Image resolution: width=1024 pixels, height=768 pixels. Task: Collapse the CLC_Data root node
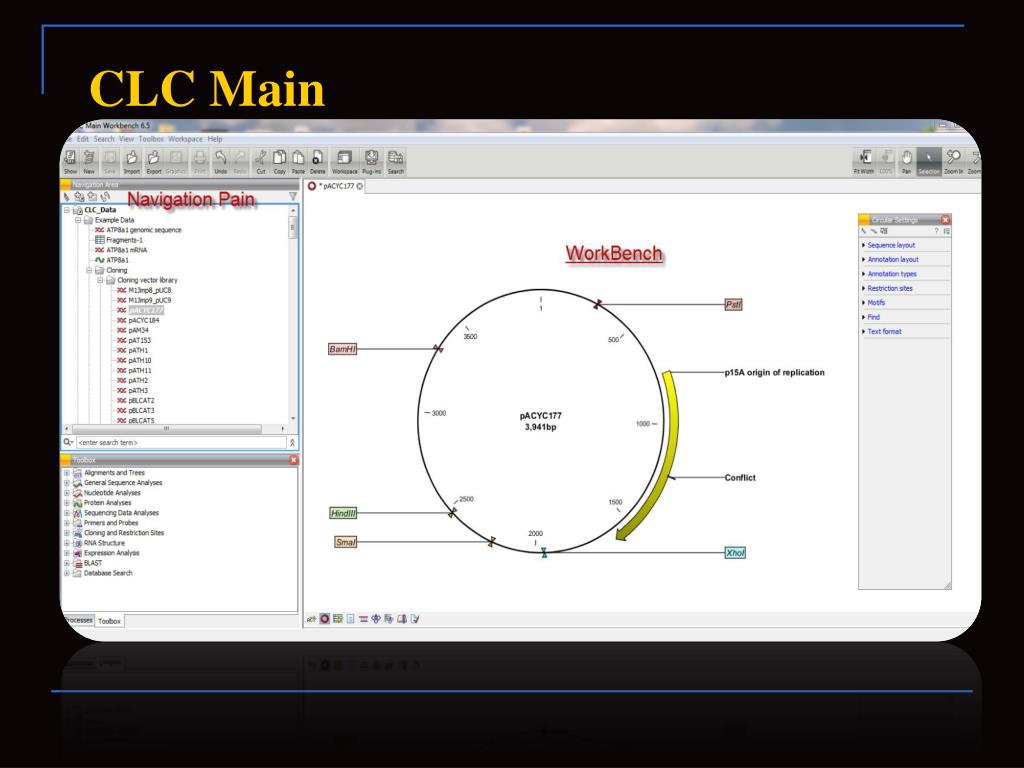click(67, 210)
